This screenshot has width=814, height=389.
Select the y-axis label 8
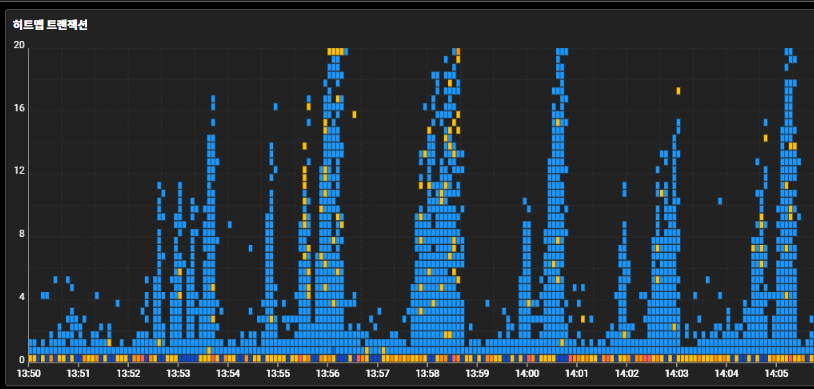point(22,234)
